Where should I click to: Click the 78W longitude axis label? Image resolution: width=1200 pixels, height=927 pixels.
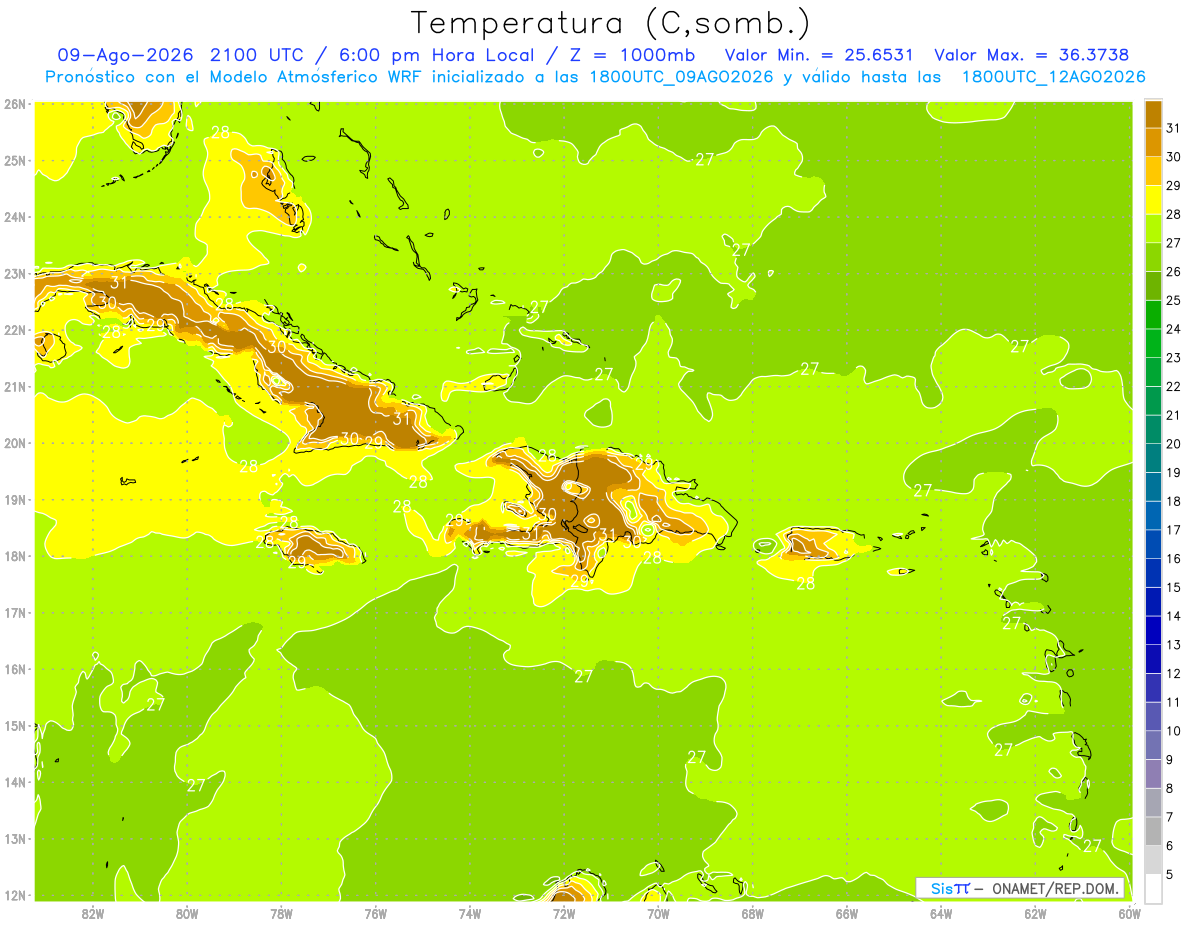pos(281,913)
